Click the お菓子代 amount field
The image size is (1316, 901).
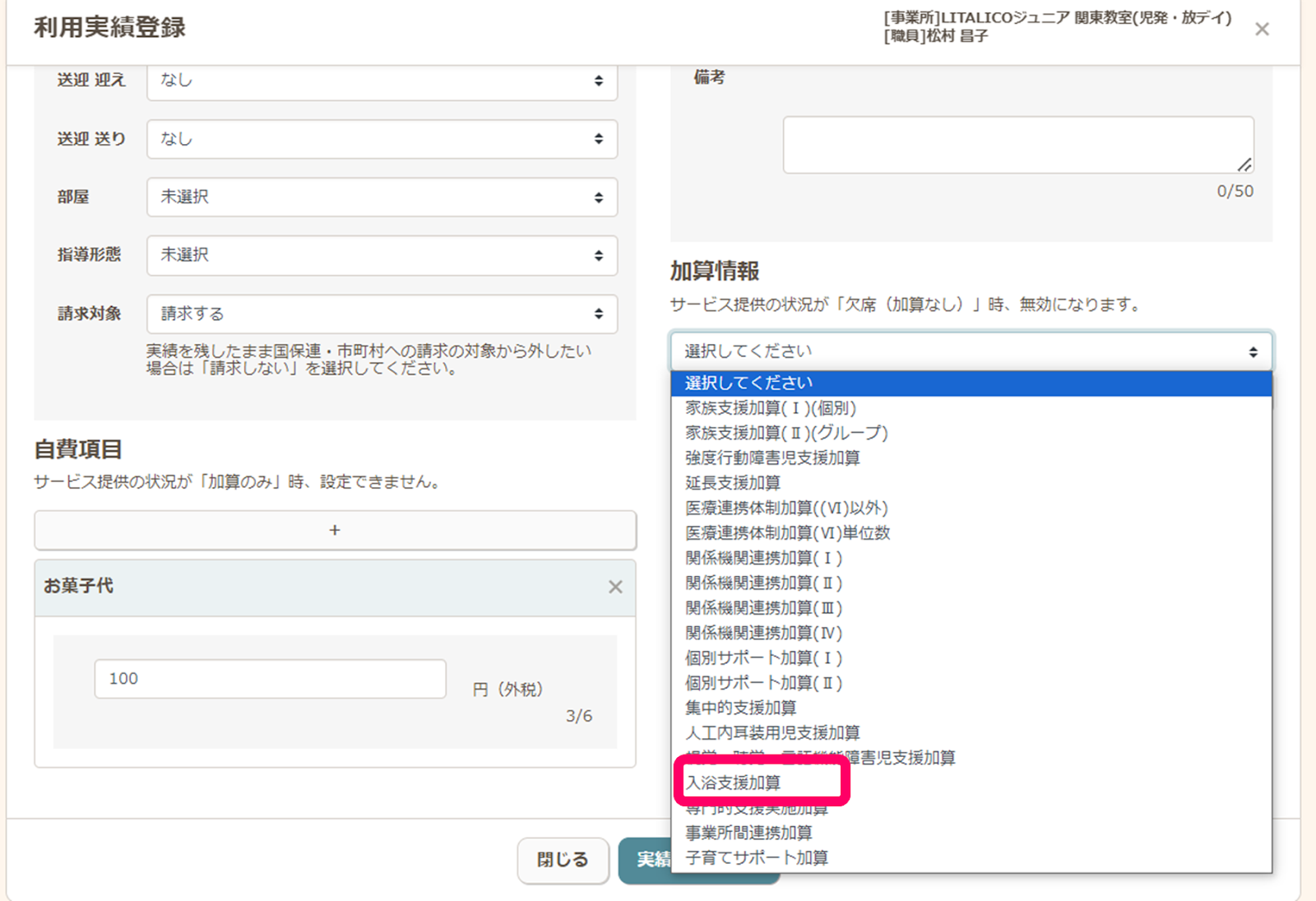click(x=270, y=679)
